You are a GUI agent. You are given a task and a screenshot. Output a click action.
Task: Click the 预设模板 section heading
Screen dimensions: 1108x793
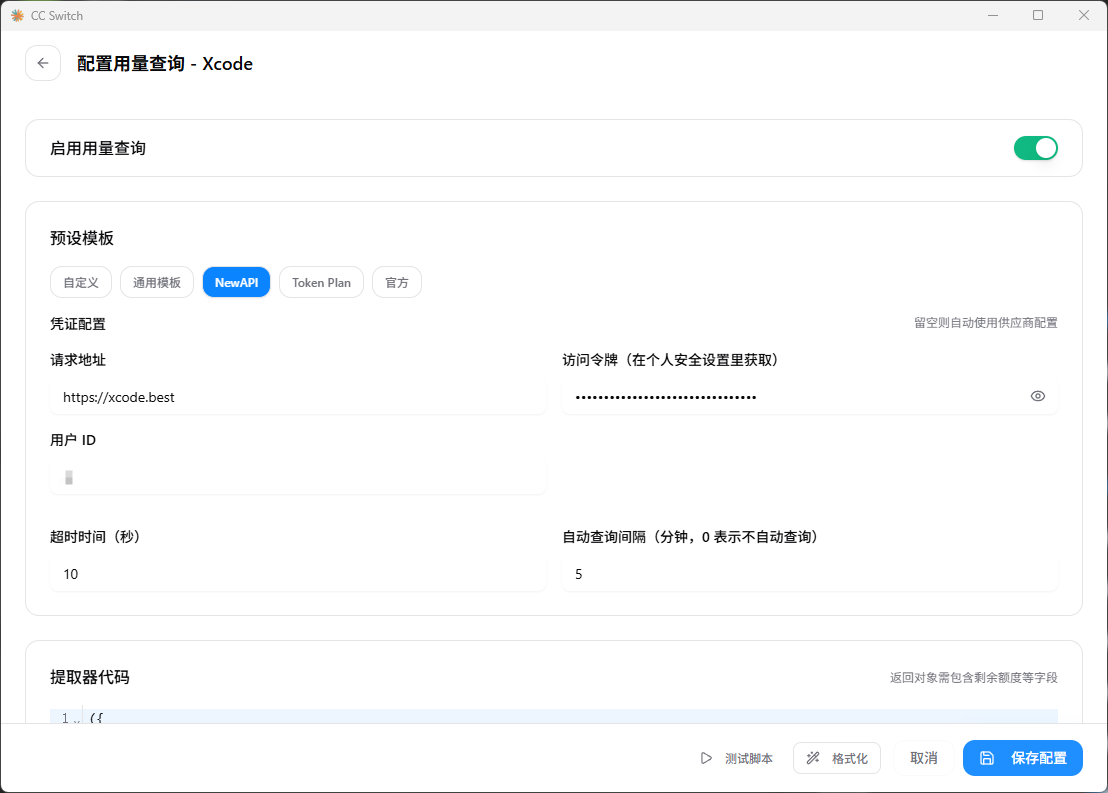82,238
